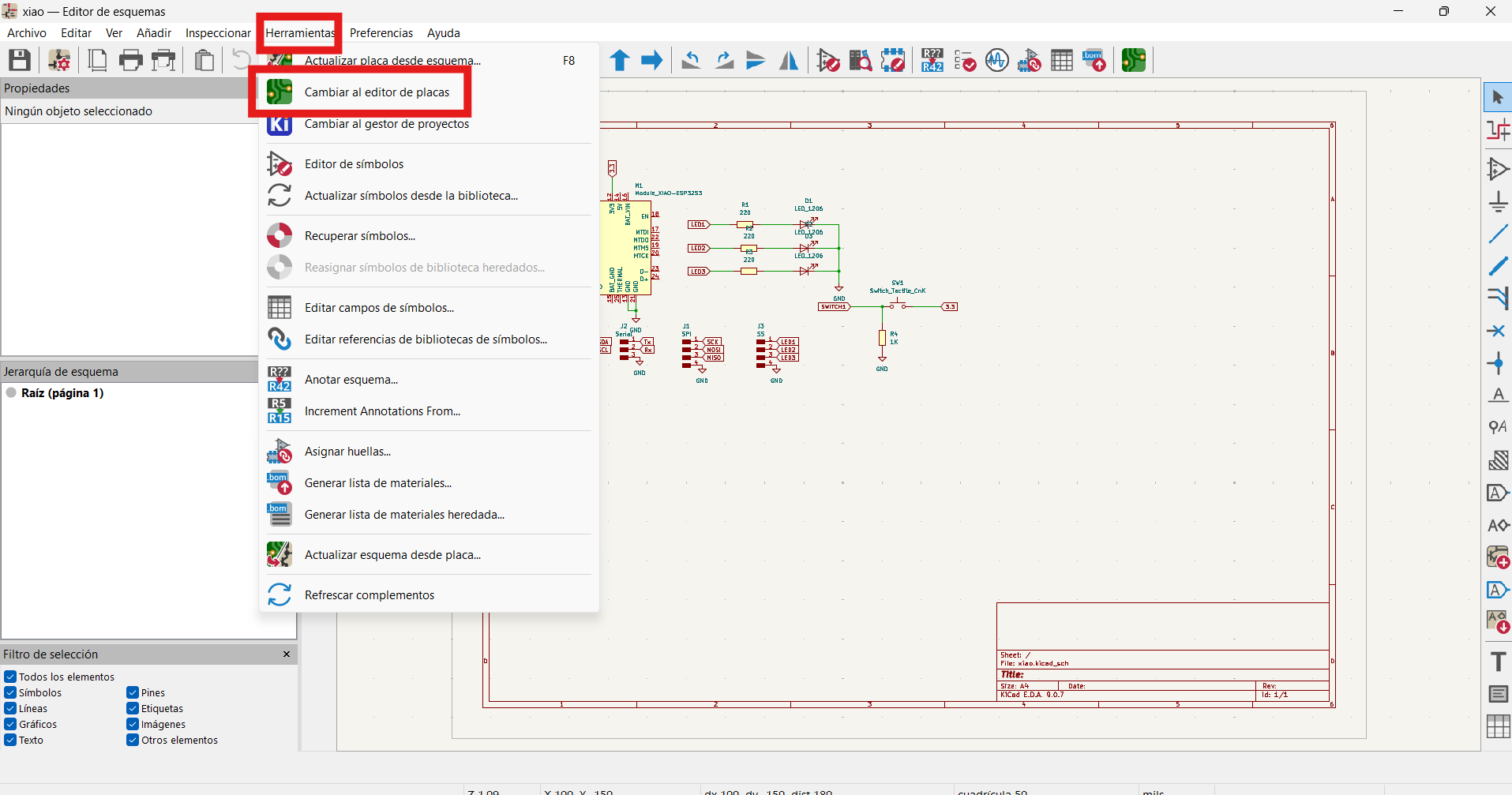The height and width of the screenshot is (795, 1512).
Task: Click the annotate schematic R?? R42 toolbar icon
Action: click(x=932, y=60)
